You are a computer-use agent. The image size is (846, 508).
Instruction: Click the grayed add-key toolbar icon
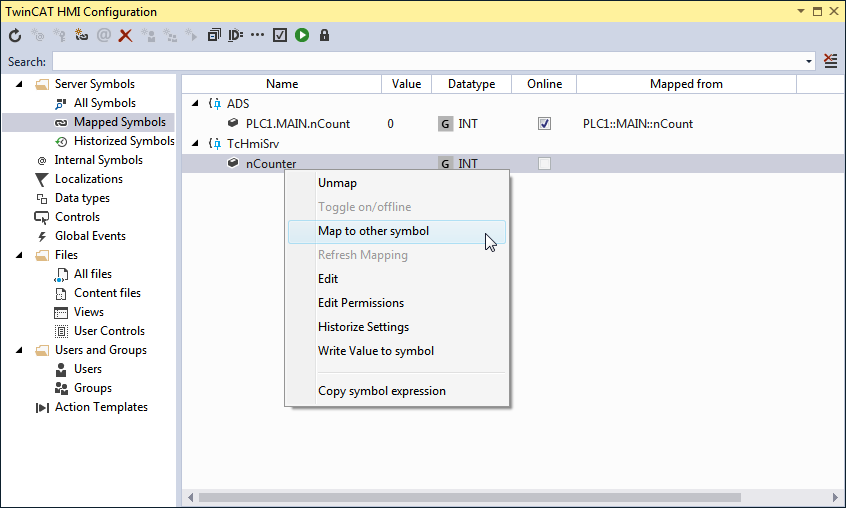(59, 36)
